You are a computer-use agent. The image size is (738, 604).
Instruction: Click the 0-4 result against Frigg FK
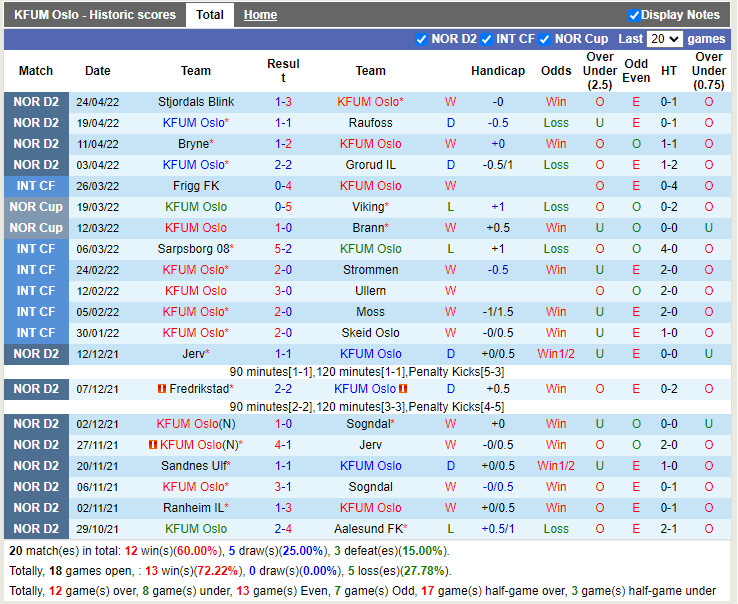click(283, 186)
